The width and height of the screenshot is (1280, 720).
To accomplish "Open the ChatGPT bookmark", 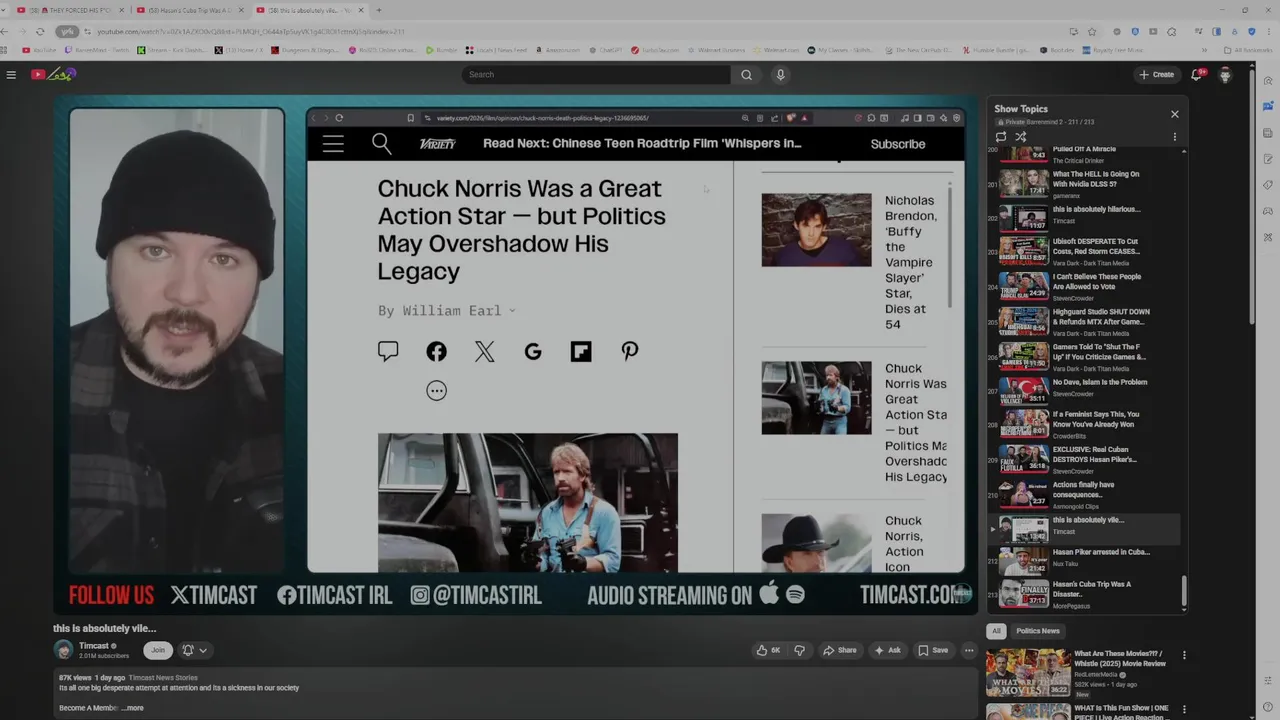I will 604,50.
